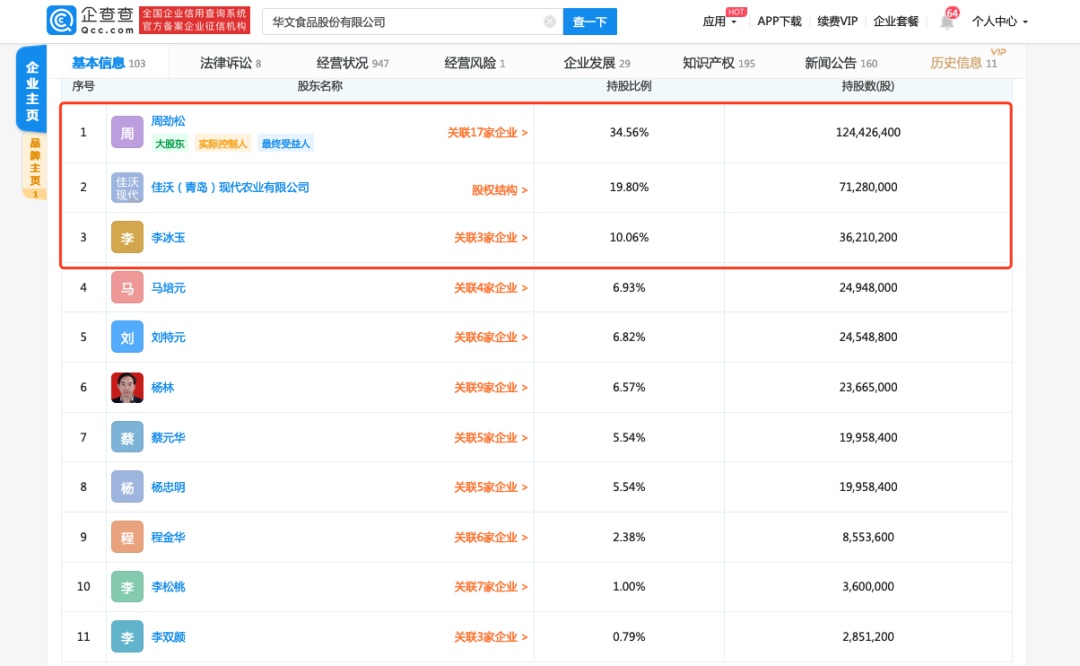Click the Qcc.com logo icon
Viewport: 1080px width, 666px height.
61,21
